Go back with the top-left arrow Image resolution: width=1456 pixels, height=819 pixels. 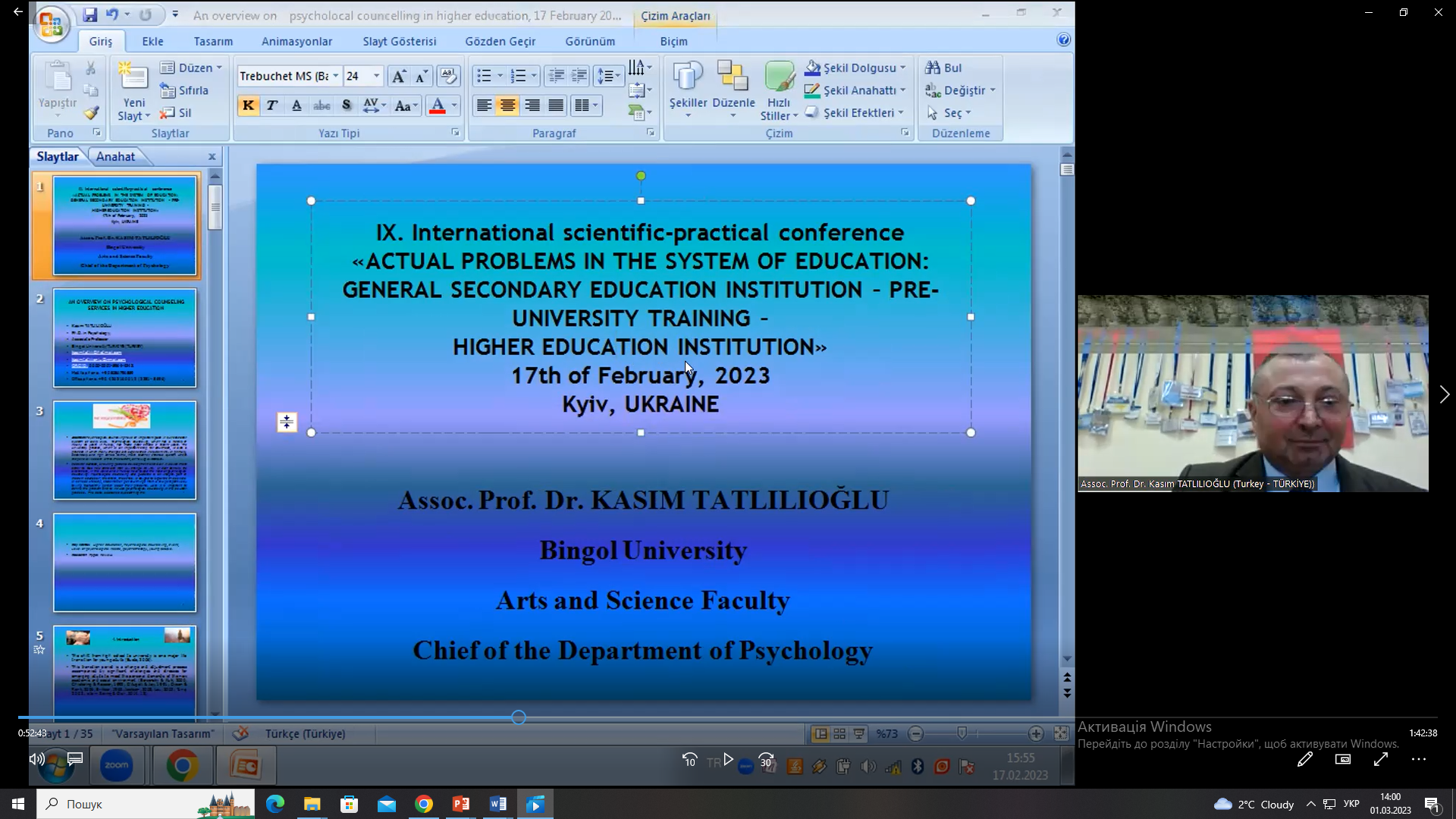tap(18, 12)
